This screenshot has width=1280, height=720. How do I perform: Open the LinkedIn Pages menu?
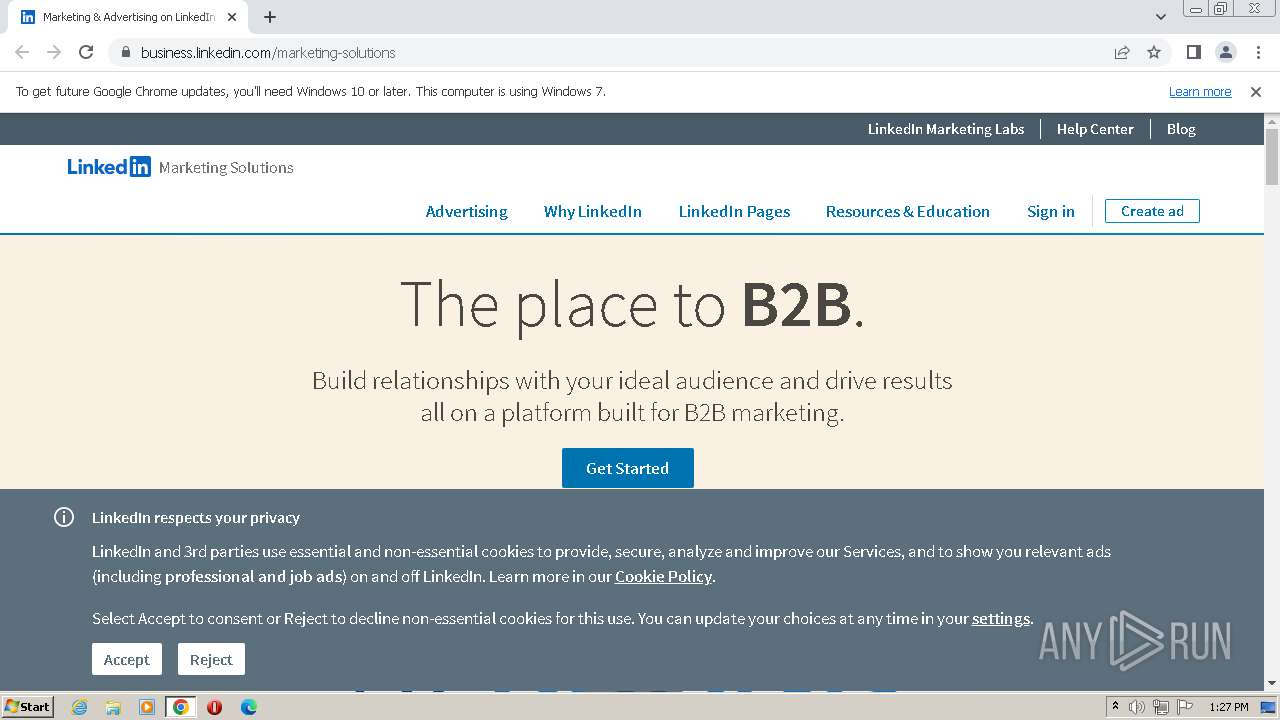(734, 211)
